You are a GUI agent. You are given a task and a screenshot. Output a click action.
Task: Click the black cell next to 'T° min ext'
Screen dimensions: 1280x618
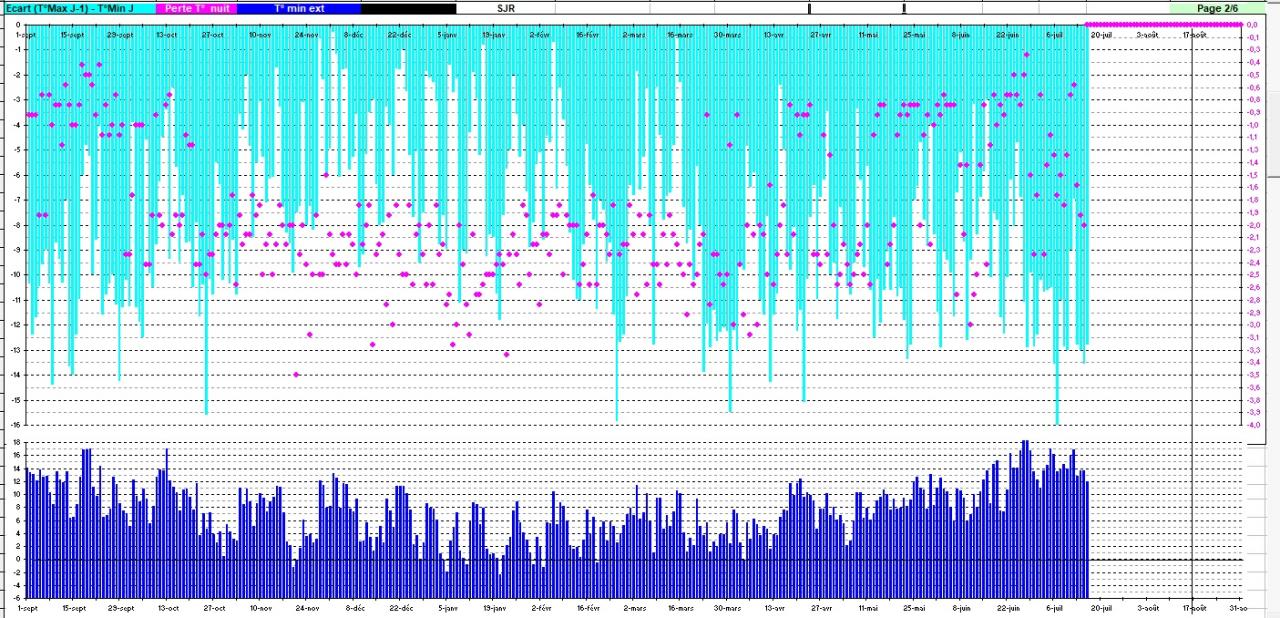click(408, 8)
